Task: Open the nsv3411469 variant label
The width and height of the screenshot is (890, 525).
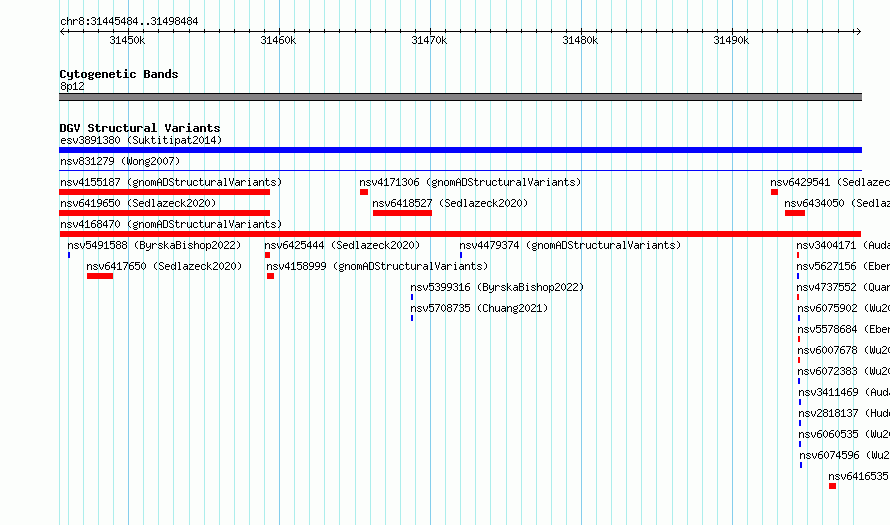Action: 844,392
